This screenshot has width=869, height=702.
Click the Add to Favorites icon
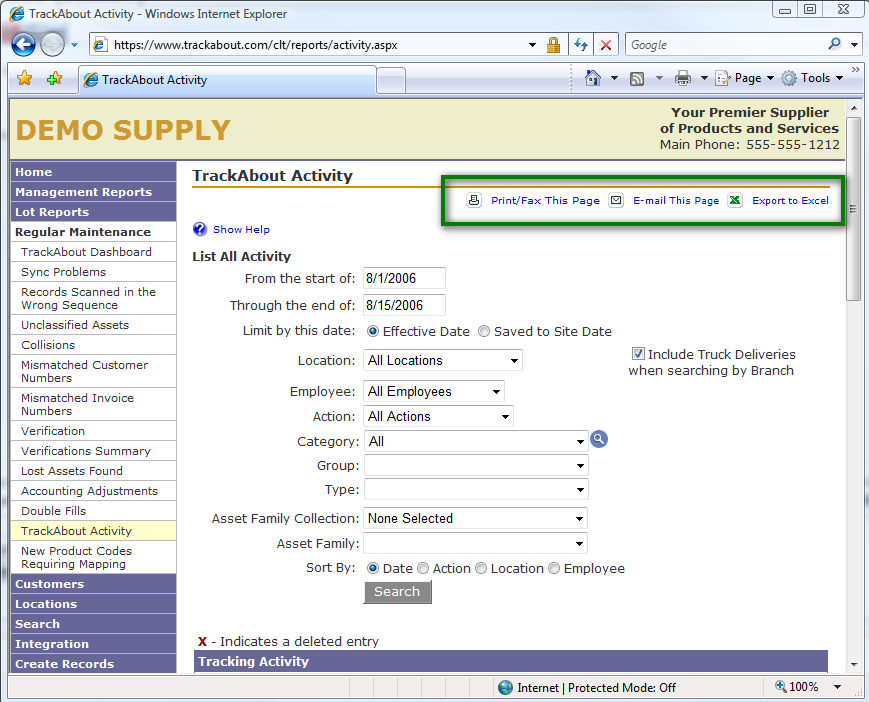[54, 79]
